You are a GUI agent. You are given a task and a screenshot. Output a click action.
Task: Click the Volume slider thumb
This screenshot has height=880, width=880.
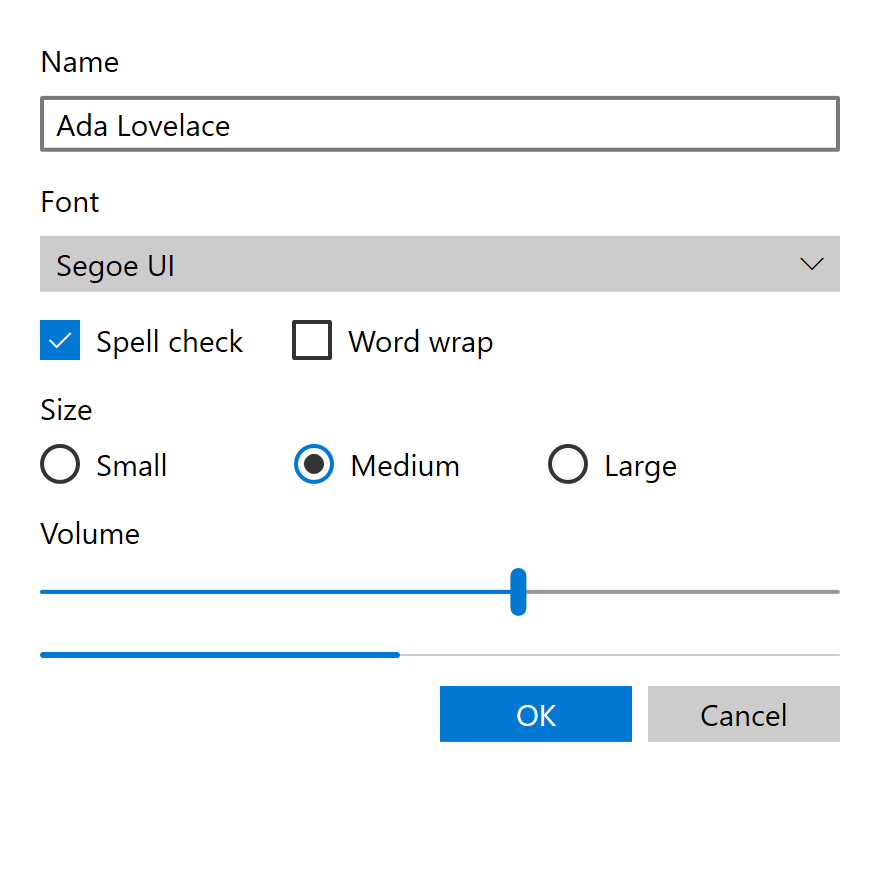518,592
